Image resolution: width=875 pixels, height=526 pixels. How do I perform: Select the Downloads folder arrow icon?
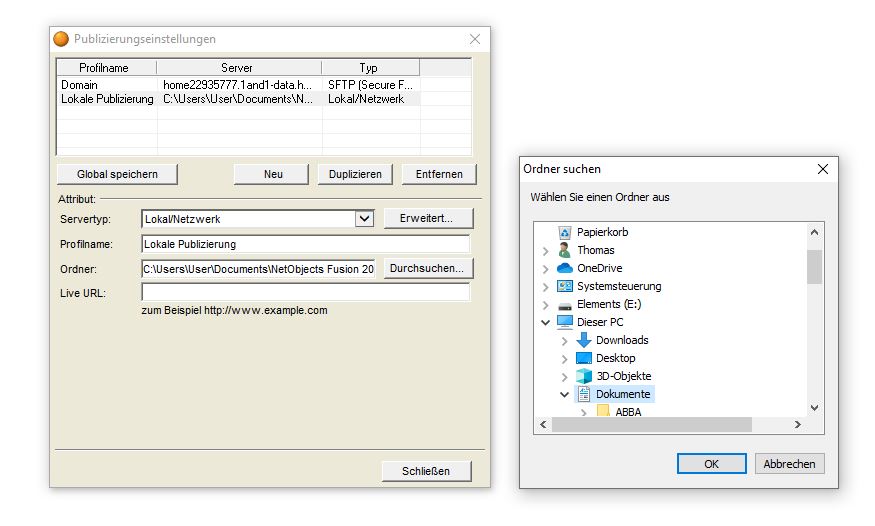pos(584,340)
